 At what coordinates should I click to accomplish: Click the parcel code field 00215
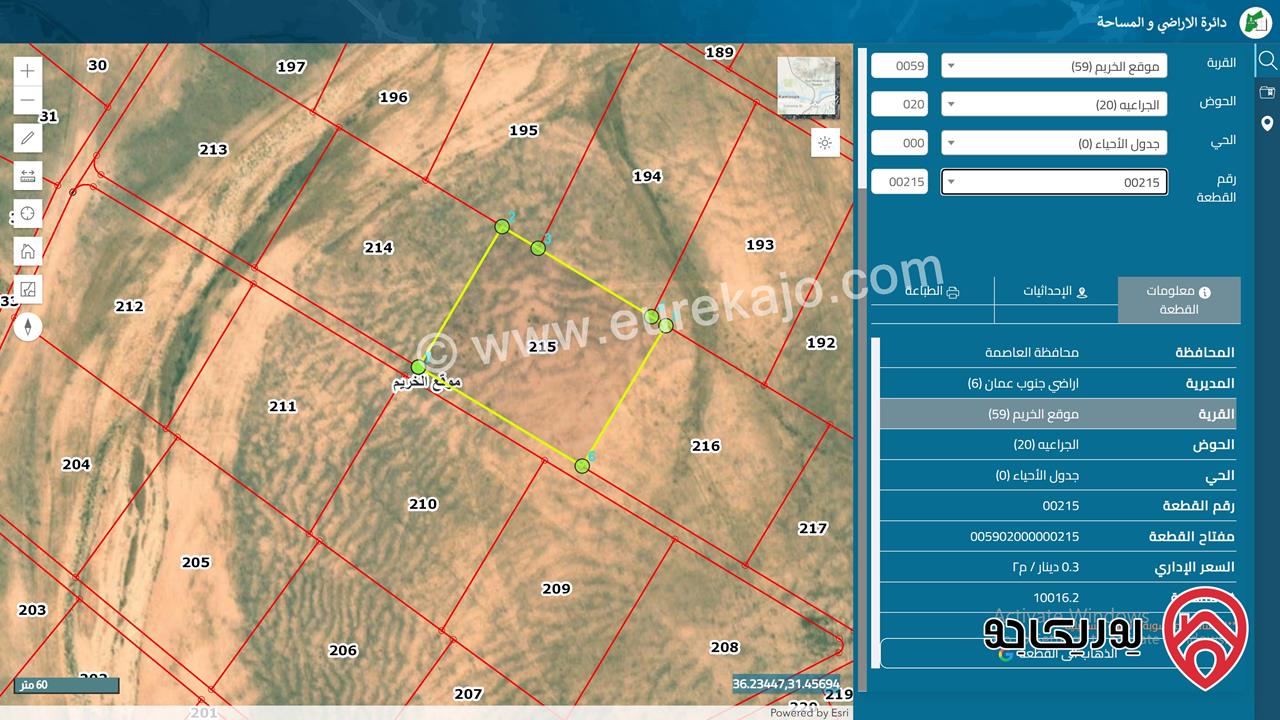(899, 182)
